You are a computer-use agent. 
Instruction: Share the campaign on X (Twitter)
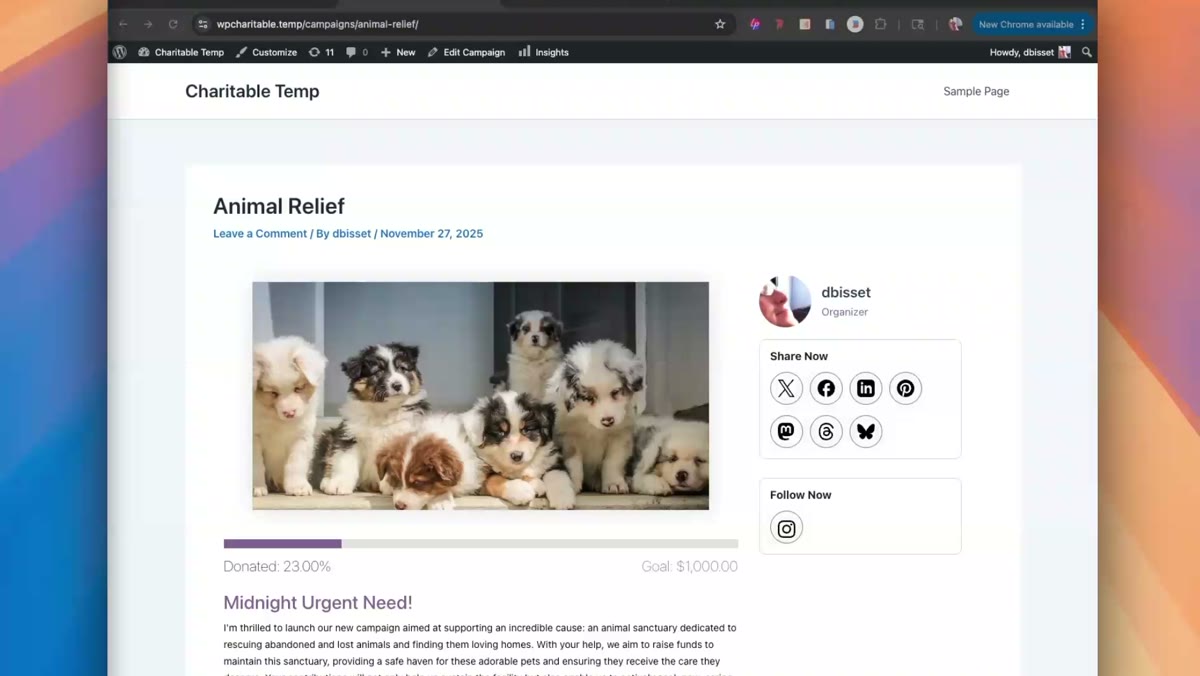(x=786, y=388)
